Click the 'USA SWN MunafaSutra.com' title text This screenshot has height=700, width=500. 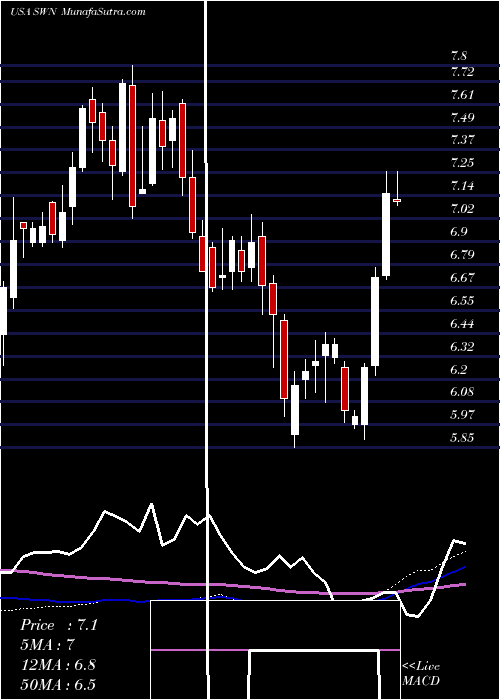click(x=78, y=12)
